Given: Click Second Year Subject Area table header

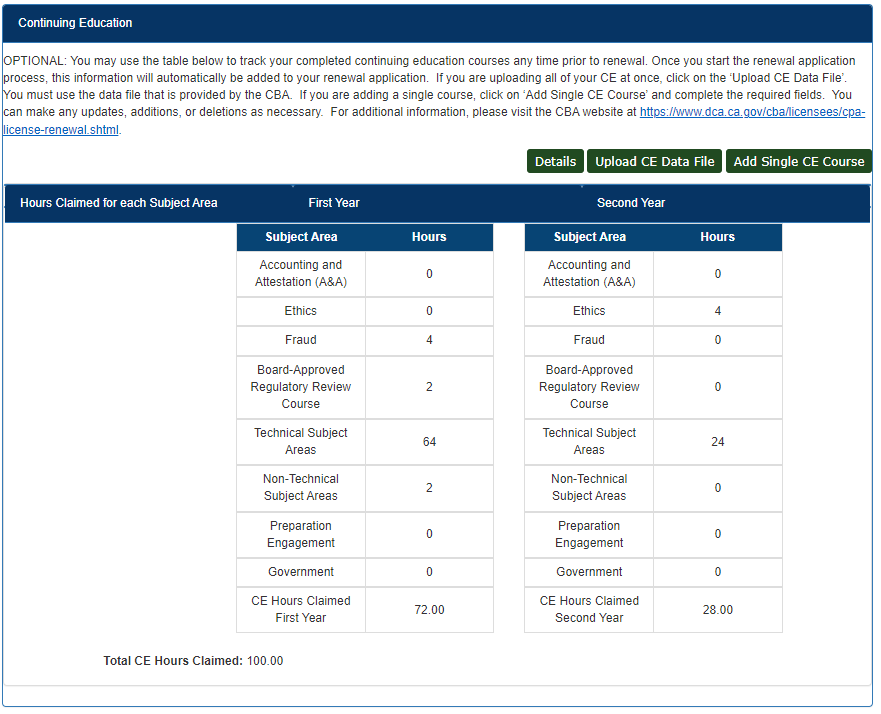Looking at the screenshot, I should [x=589, y=237].
